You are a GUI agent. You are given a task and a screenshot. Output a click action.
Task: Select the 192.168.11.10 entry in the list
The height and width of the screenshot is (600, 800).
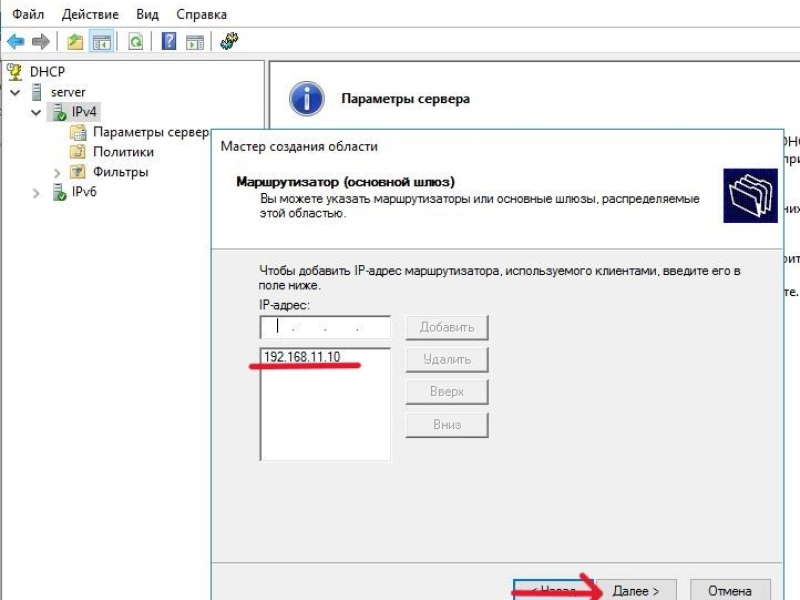pos(302,357)
